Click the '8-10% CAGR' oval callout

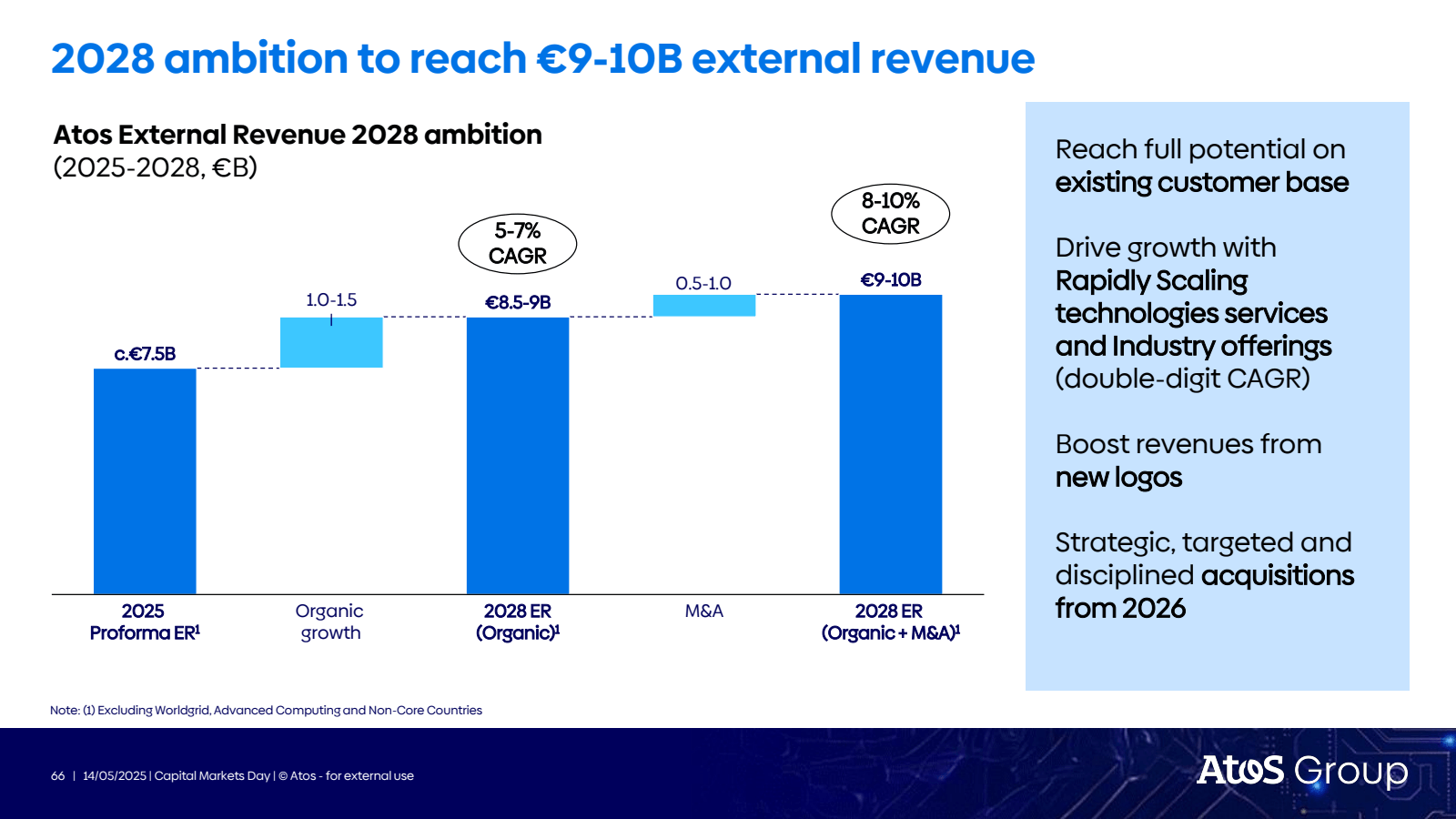tap(891, 214)
